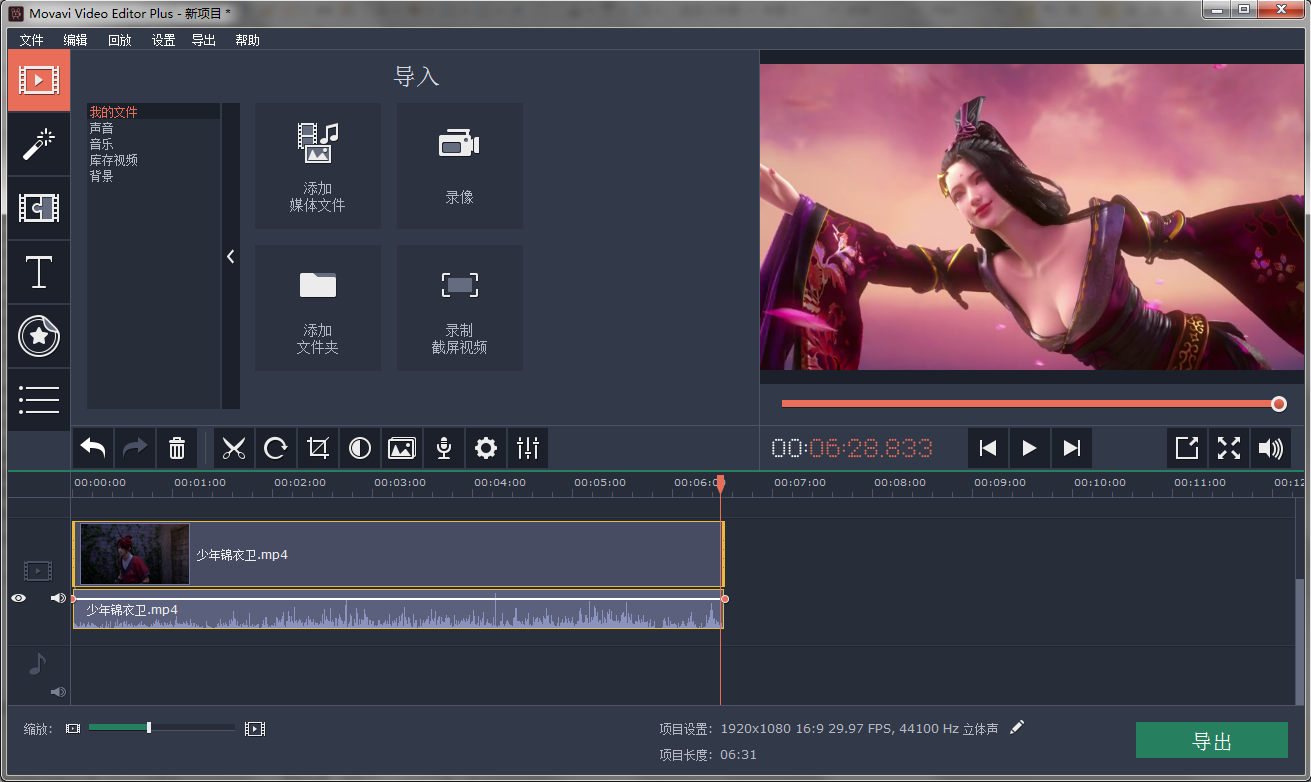Click the red playhead marker on ruler
Screen dimensions: 1311x782
720,484
